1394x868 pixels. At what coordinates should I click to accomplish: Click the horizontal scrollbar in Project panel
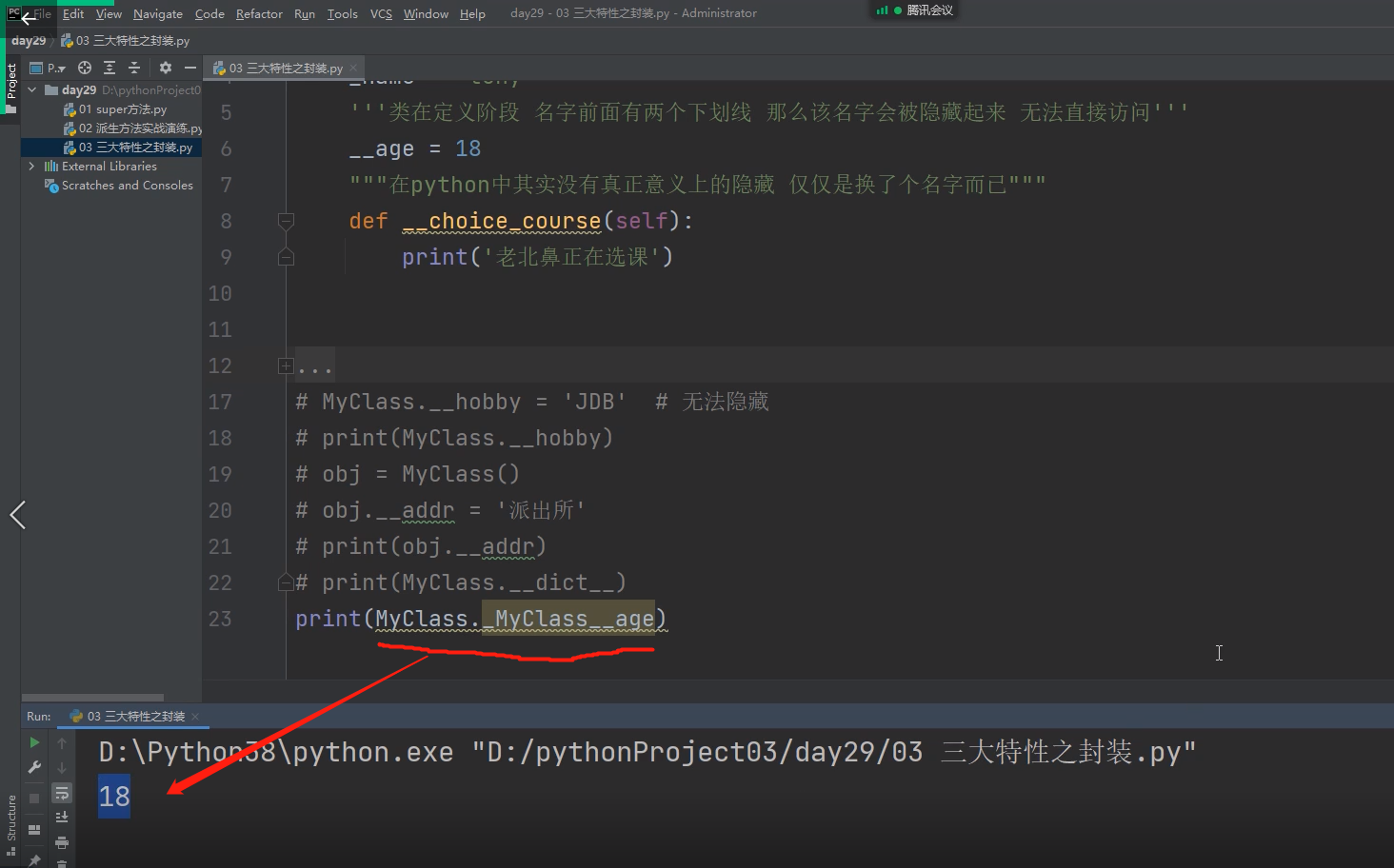pyautogui.click(x=92, y=698)
